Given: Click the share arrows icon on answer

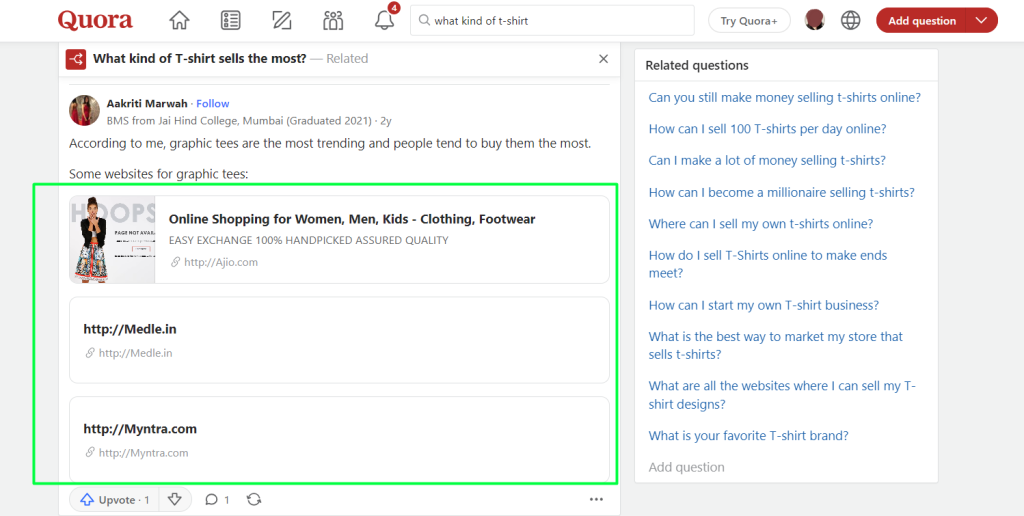Looking at the screenshot, I should 254,499.
